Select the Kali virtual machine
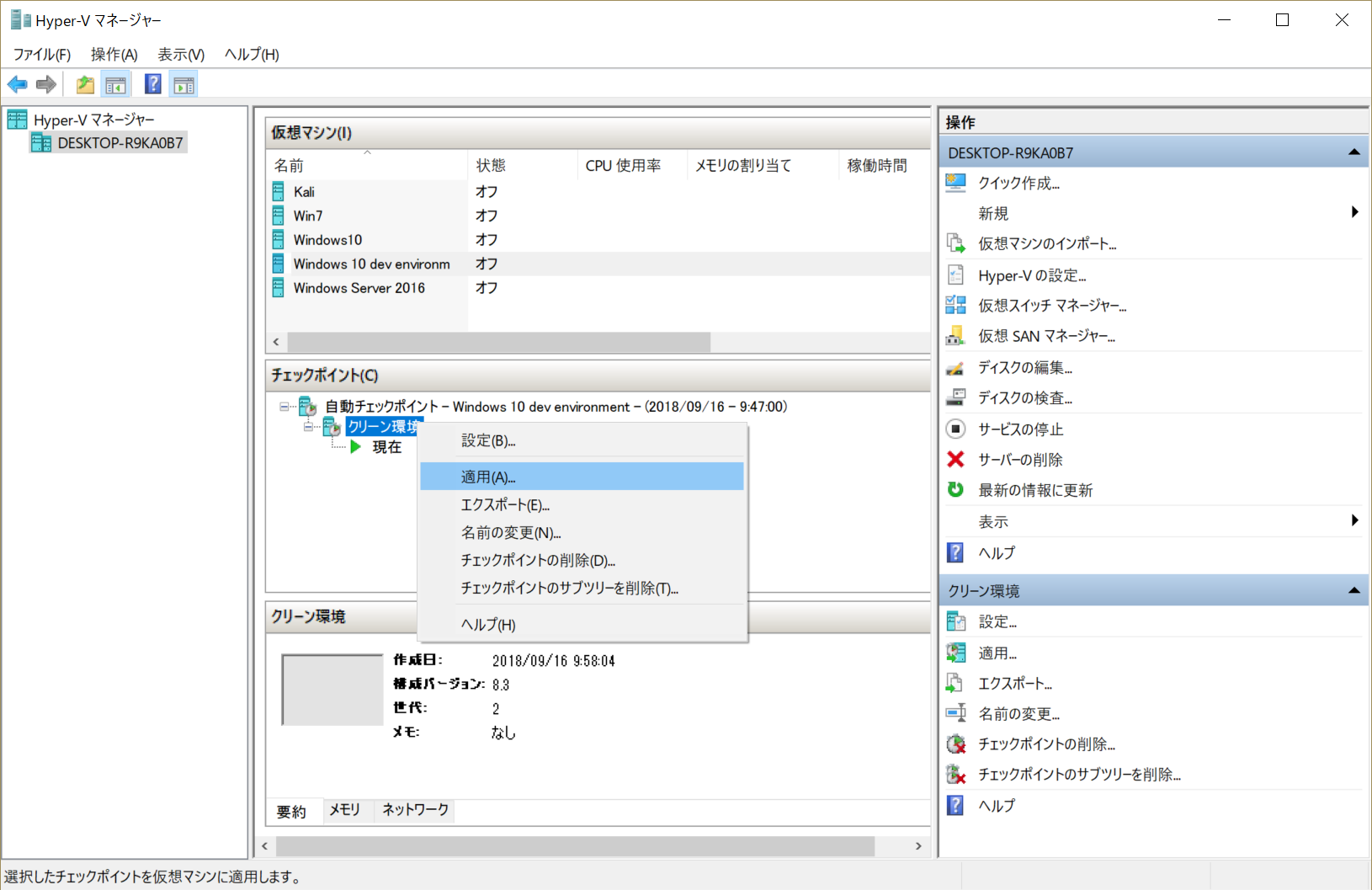 (x=304, y=192)
